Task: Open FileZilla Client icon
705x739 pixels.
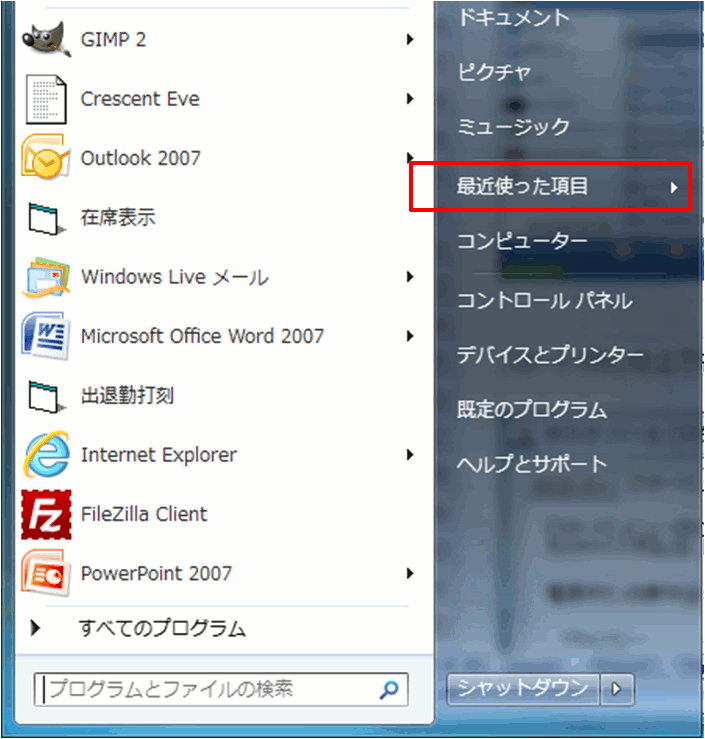Action: tap(45, 514)
